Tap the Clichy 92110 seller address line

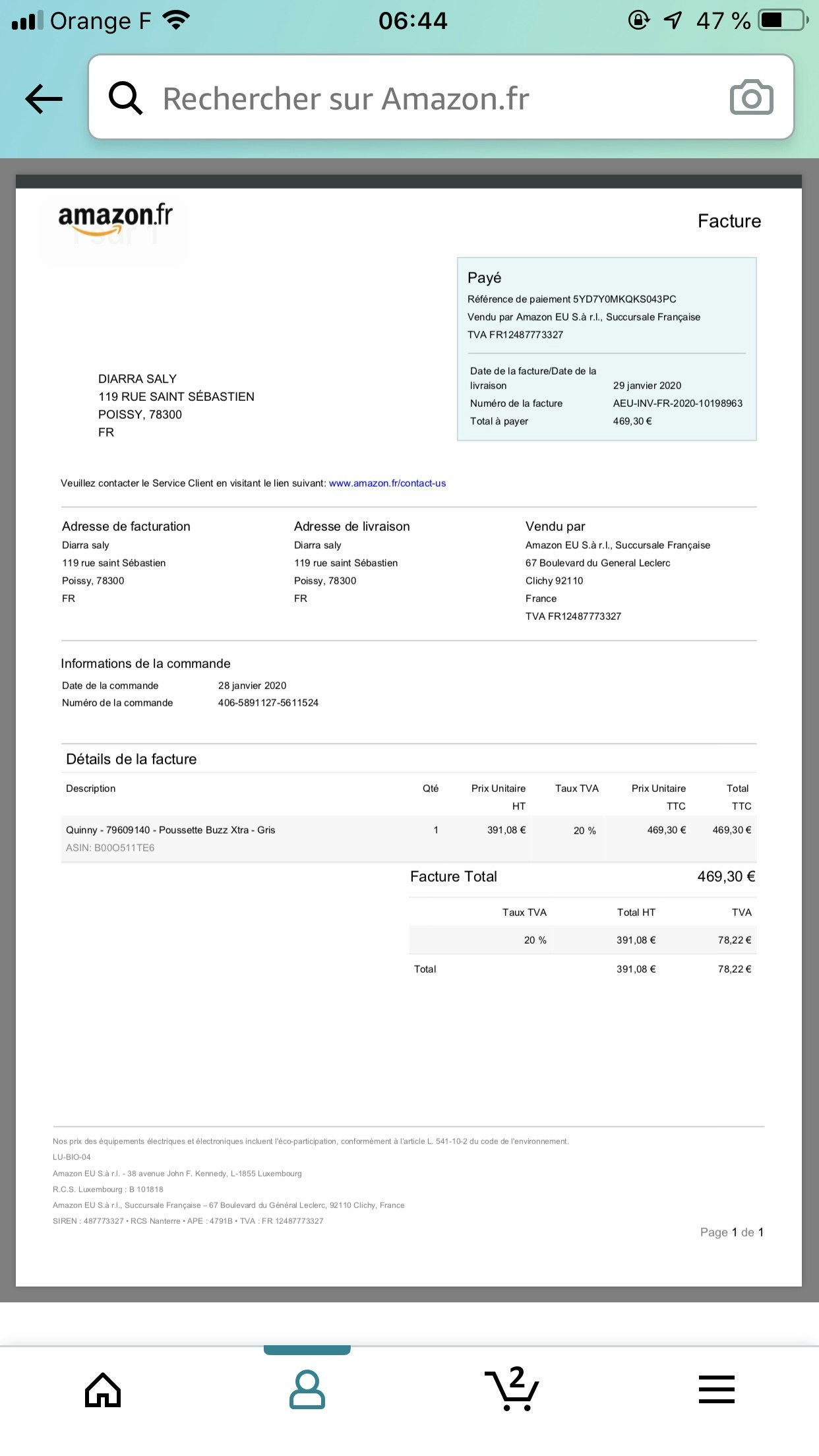click(x=555, y=581)
